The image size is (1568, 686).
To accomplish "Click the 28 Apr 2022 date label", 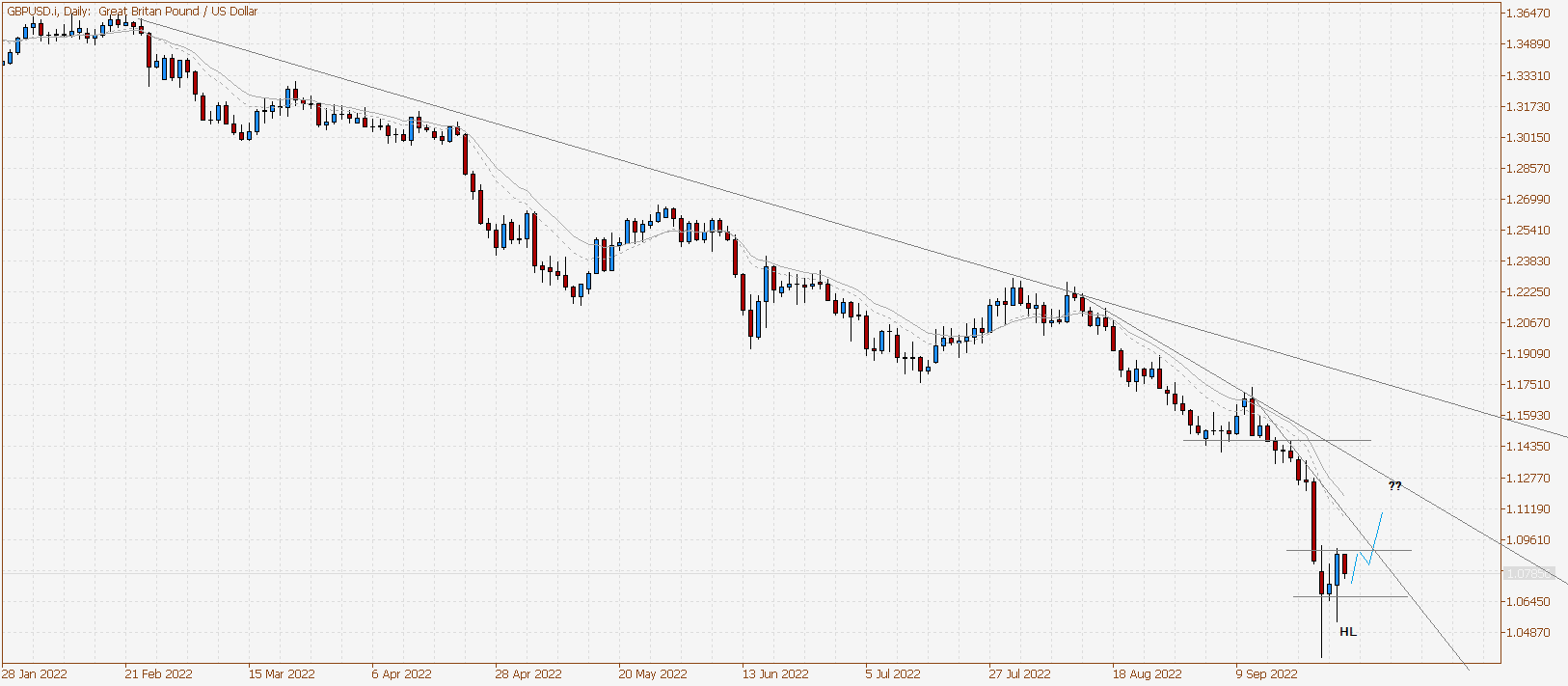I will 528,674.
